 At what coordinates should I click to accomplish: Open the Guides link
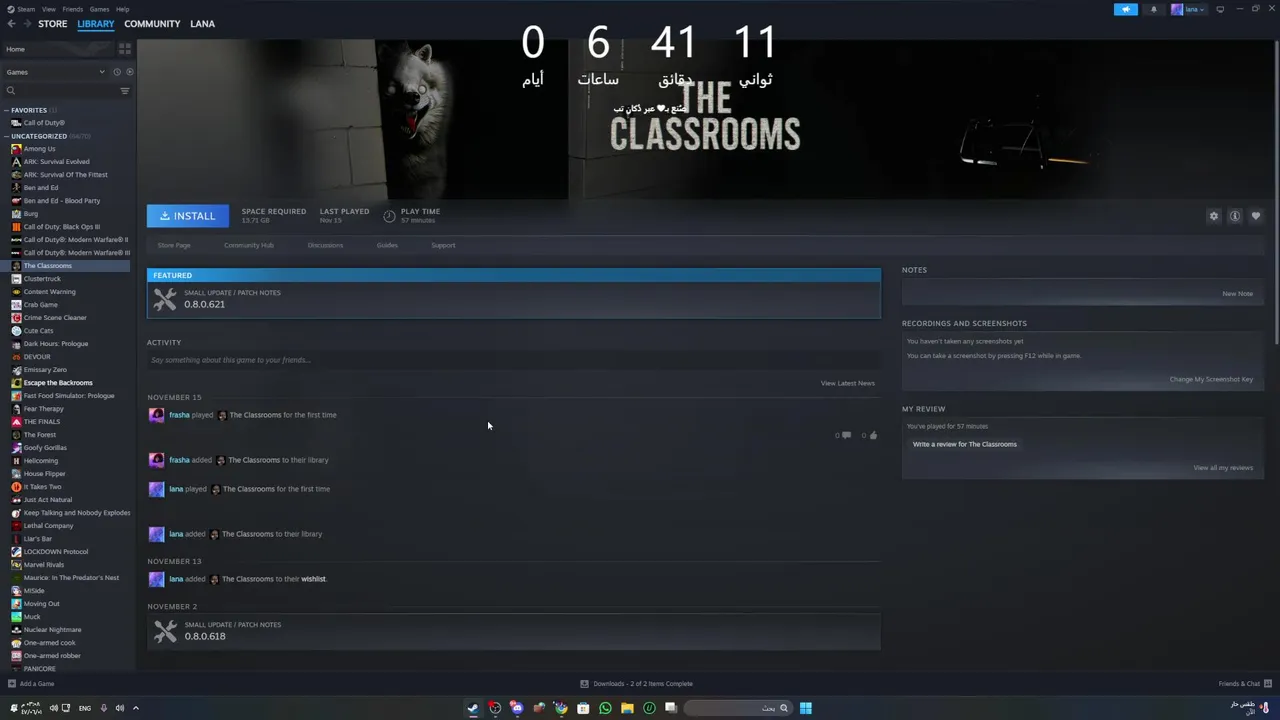coord(387,245)
